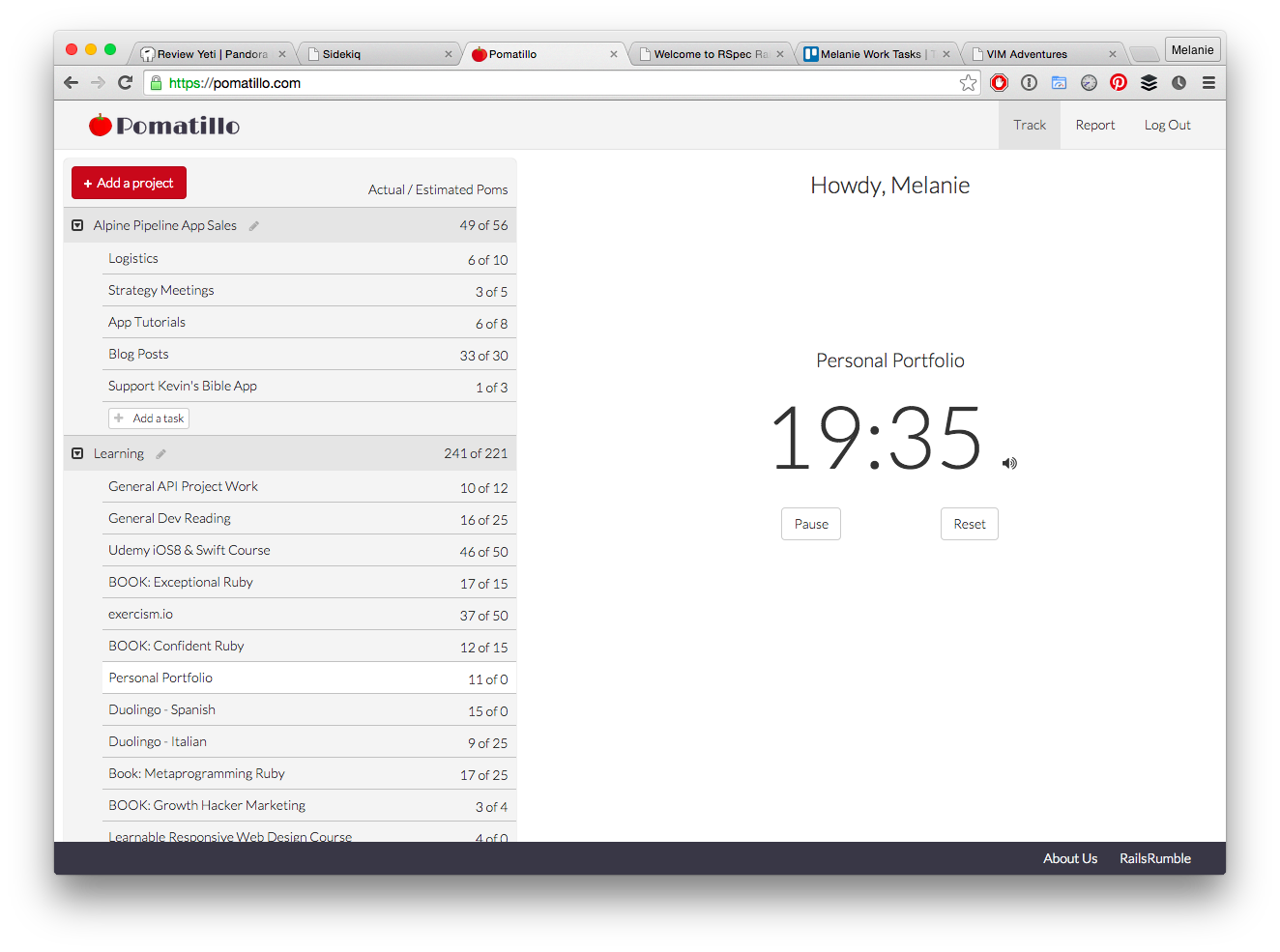
Task: Close the Sidekiq browser tab
Action: click(x=448, y=54)
